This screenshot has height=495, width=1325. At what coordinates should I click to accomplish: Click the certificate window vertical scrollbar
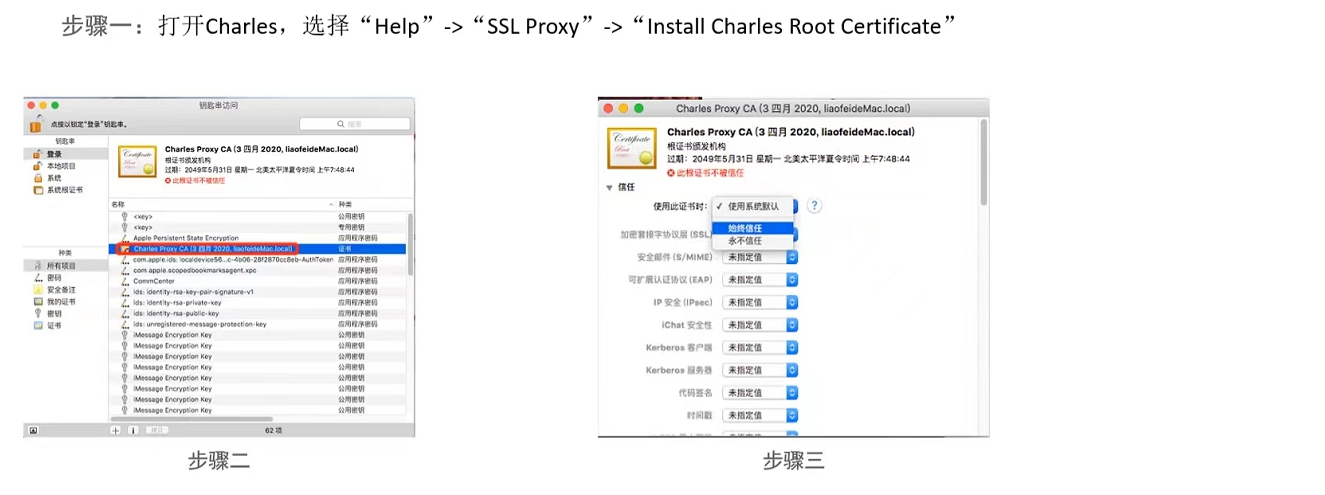(x=983, y=162)
